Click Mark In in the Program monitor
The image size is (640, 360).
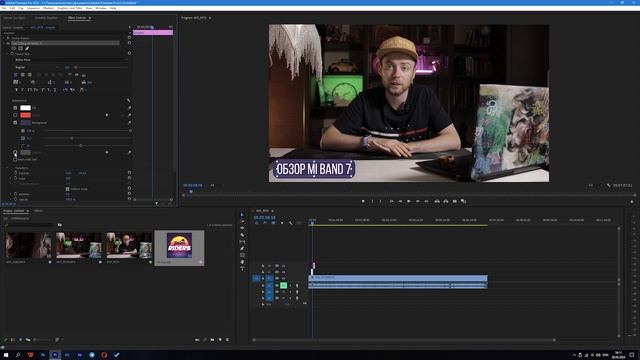(372, 201)
